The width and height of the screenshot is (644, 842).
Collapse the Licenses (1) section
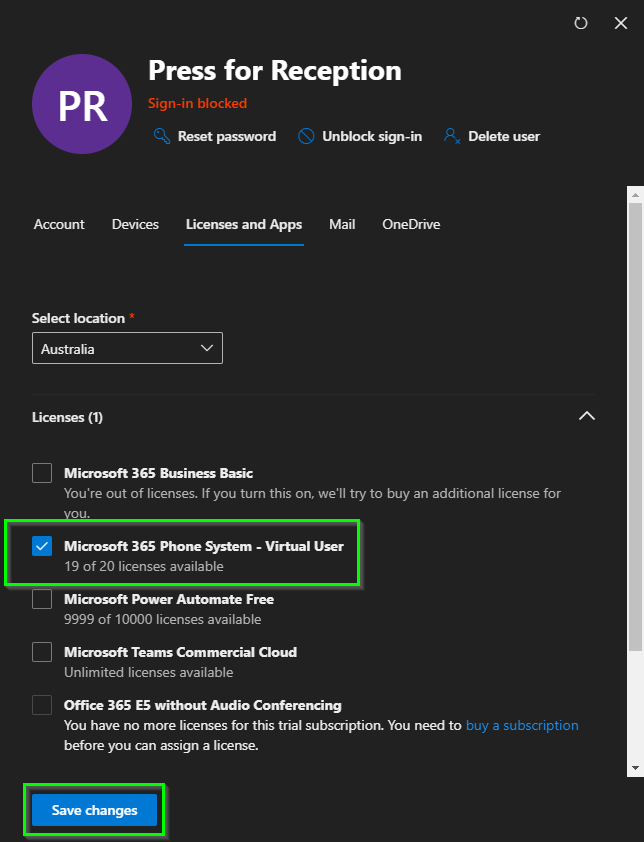pos(587,416)
